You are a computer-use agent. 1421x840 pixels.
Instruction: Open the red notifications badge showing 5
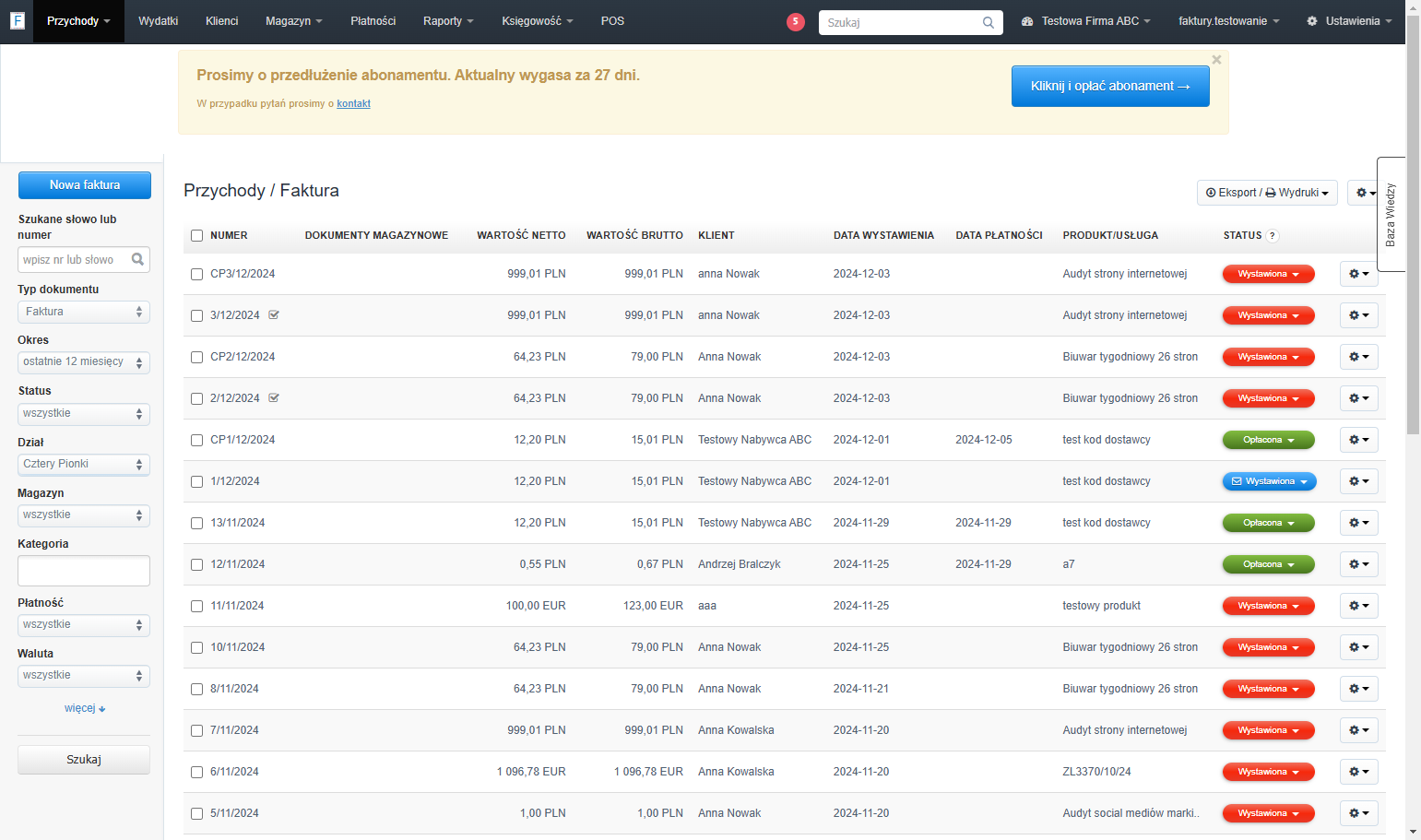796,21
